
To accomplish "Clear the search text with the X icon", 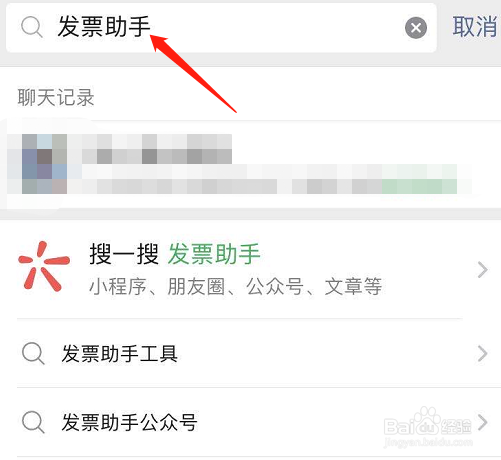I will (x=416, y=28).
